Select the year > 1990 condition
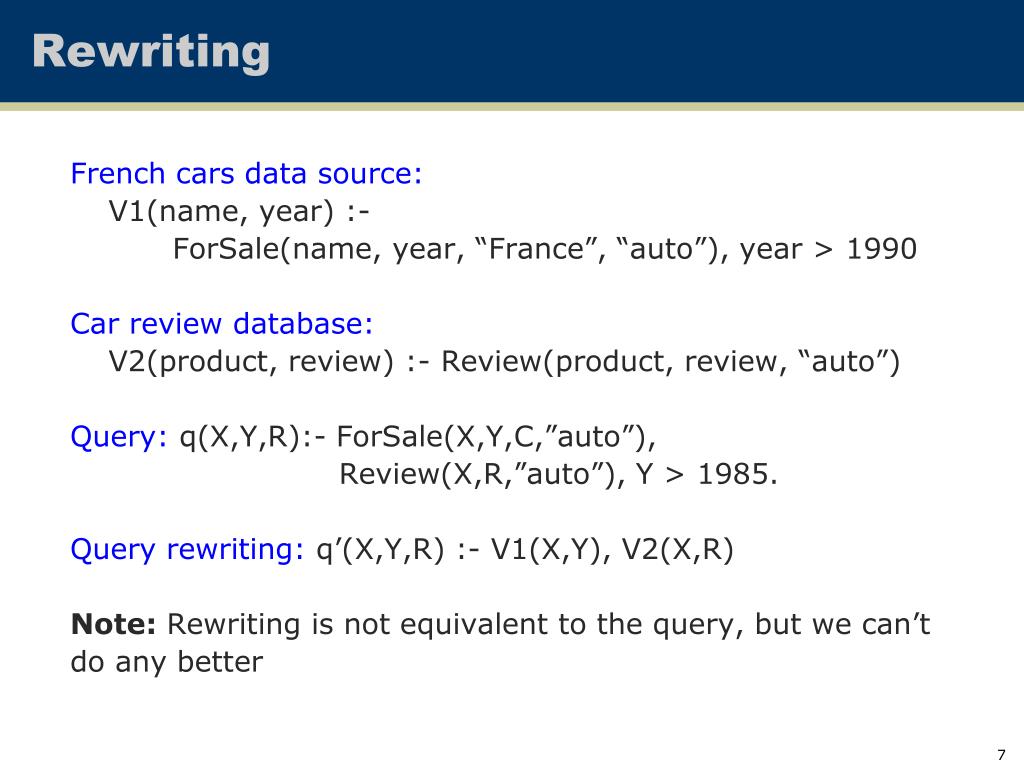The image size is (1024, 768). click(829, 249)
